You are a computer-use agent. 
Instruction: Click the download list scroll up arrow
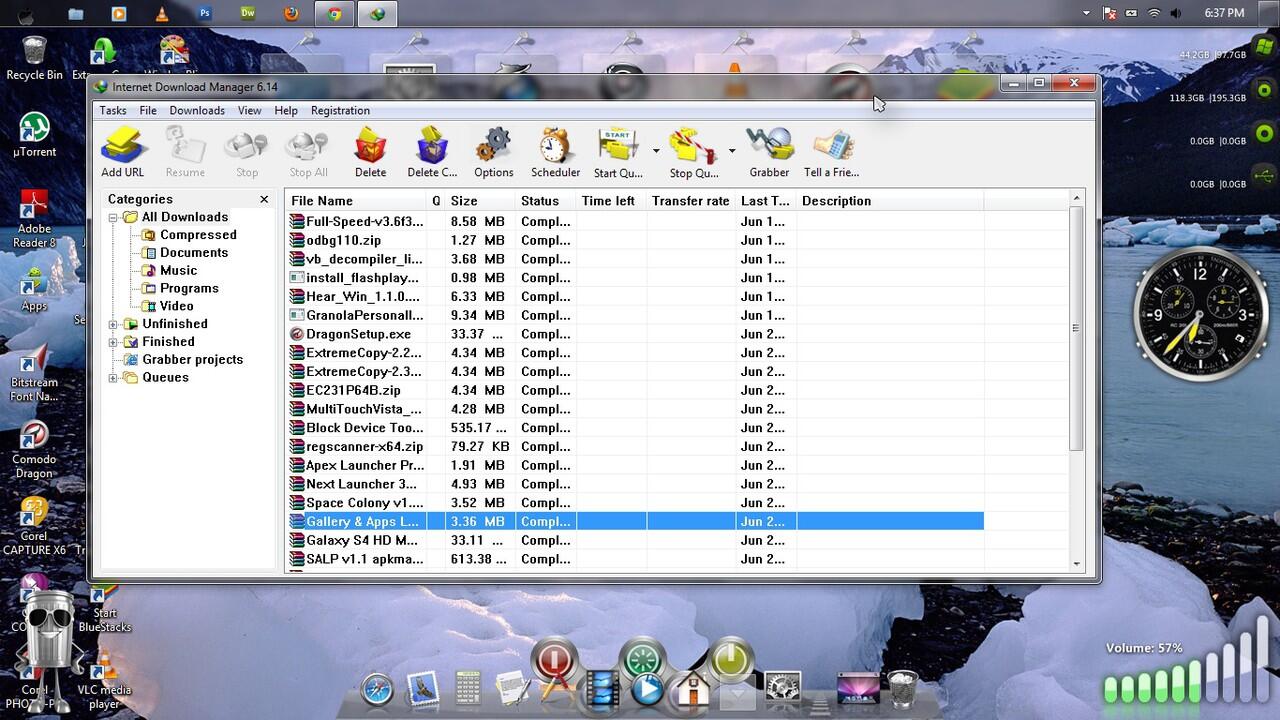pyautogui.click(x=1077, y=199)
